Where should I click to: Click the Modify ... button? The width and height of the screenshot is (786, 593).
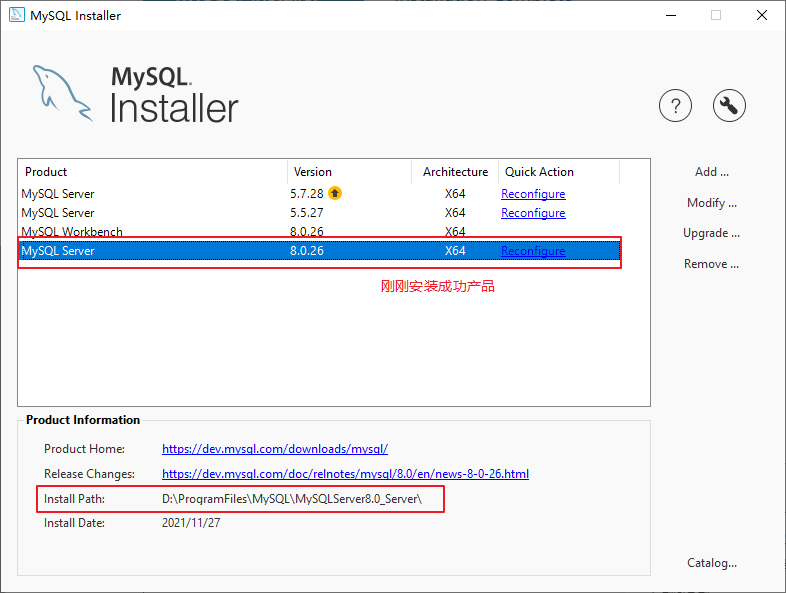pyautogui.click(x=711, y=203)
